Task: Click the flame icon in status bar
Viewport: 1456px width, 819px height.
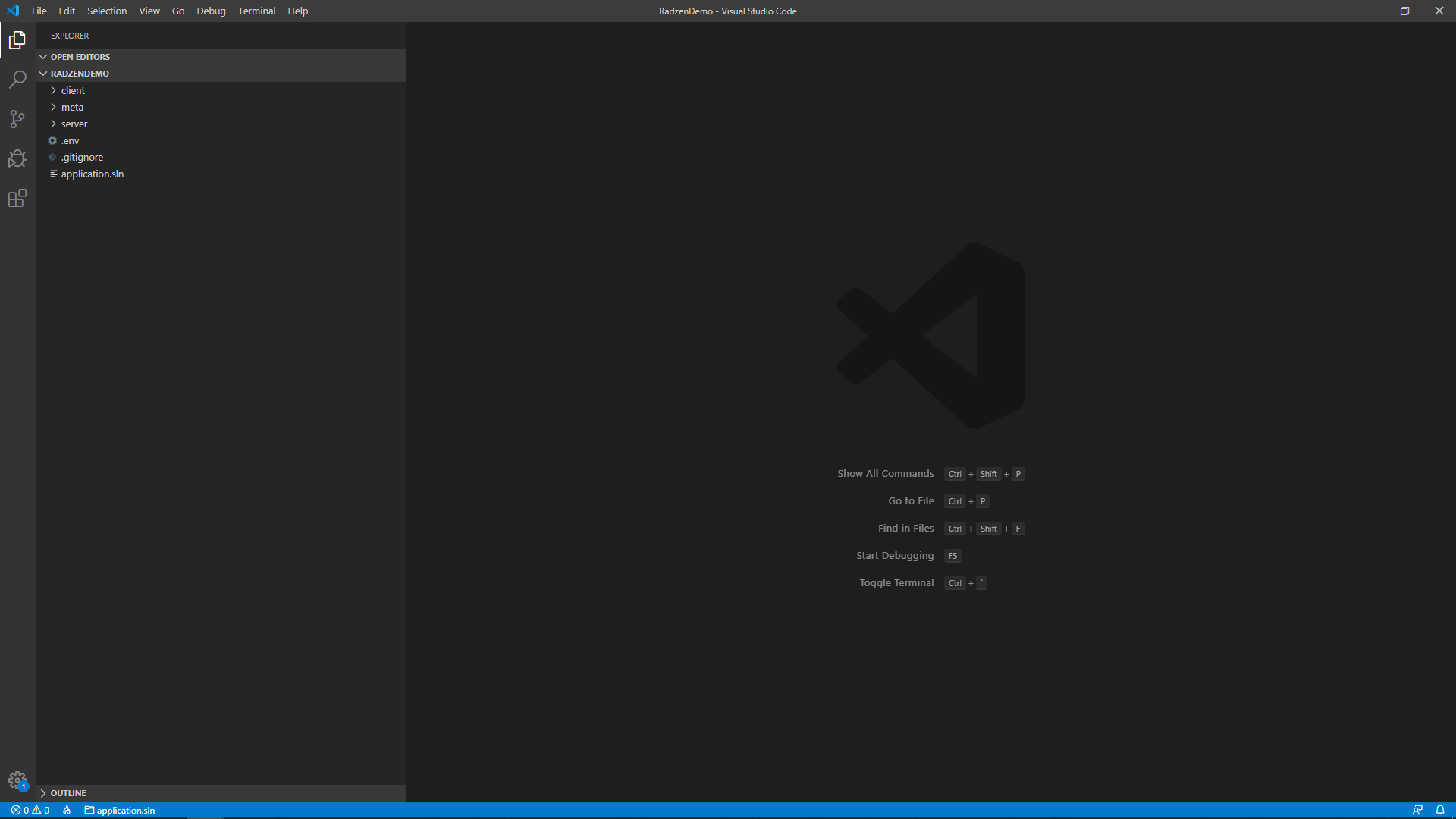Action: 67,810
